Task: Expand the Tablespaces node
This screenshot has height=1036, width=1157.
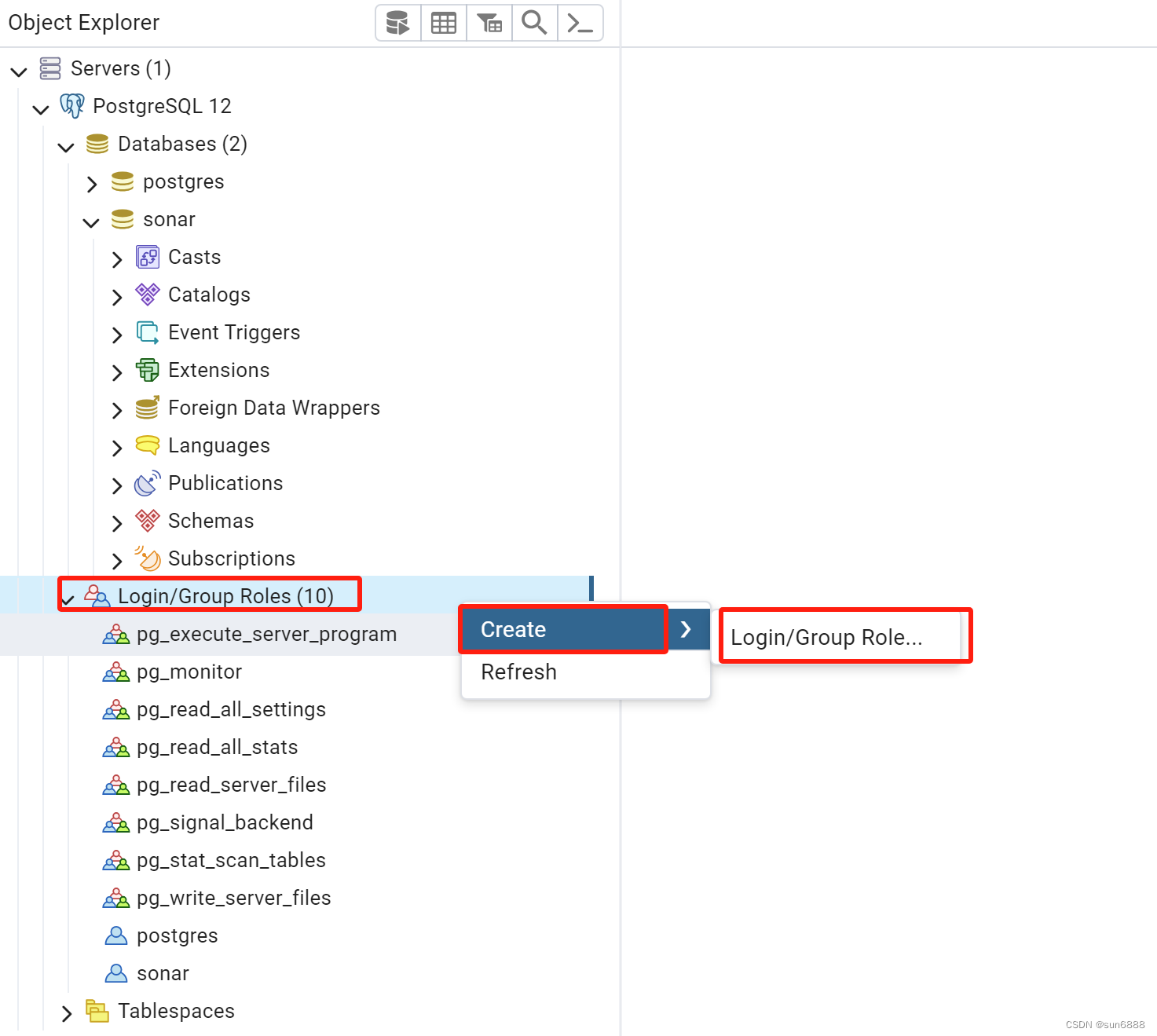Action: [x=67, y=1013]
